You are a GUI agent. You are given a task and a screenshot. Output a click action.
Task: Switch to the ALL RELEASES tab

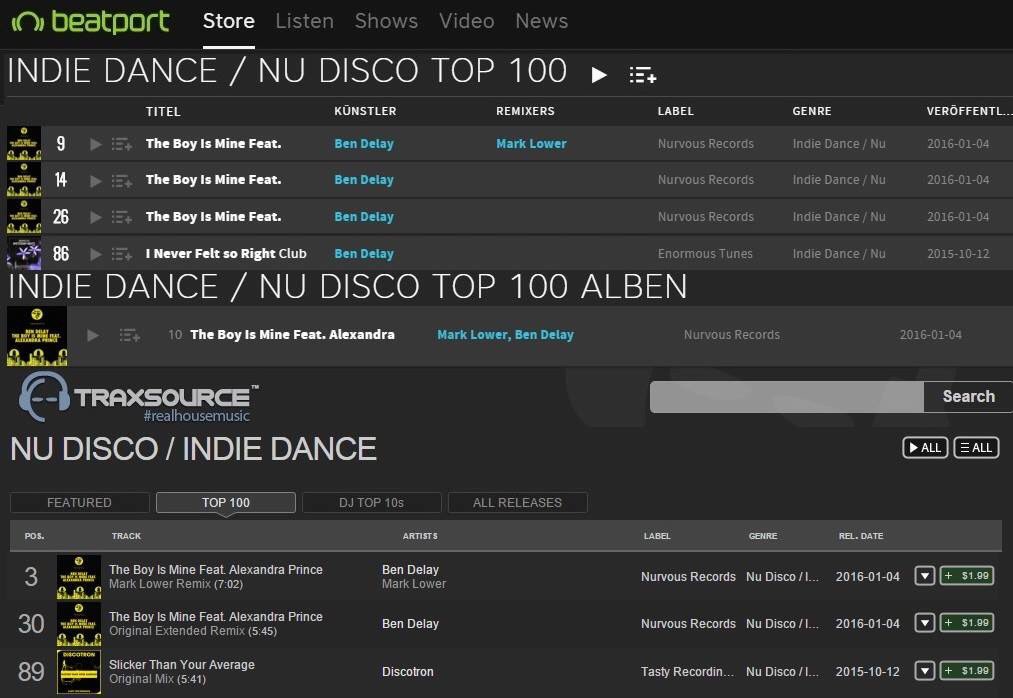(x=517, y=502)
